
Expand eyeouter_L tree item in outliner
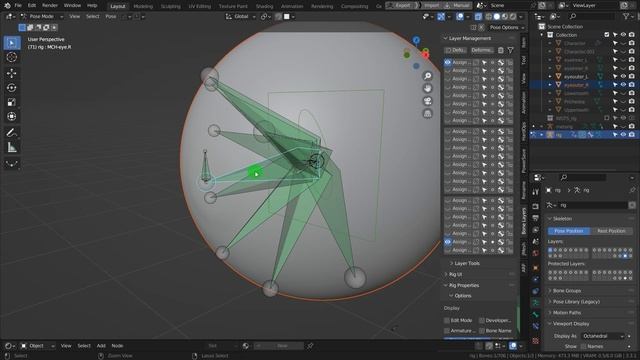tap(550, 76)
